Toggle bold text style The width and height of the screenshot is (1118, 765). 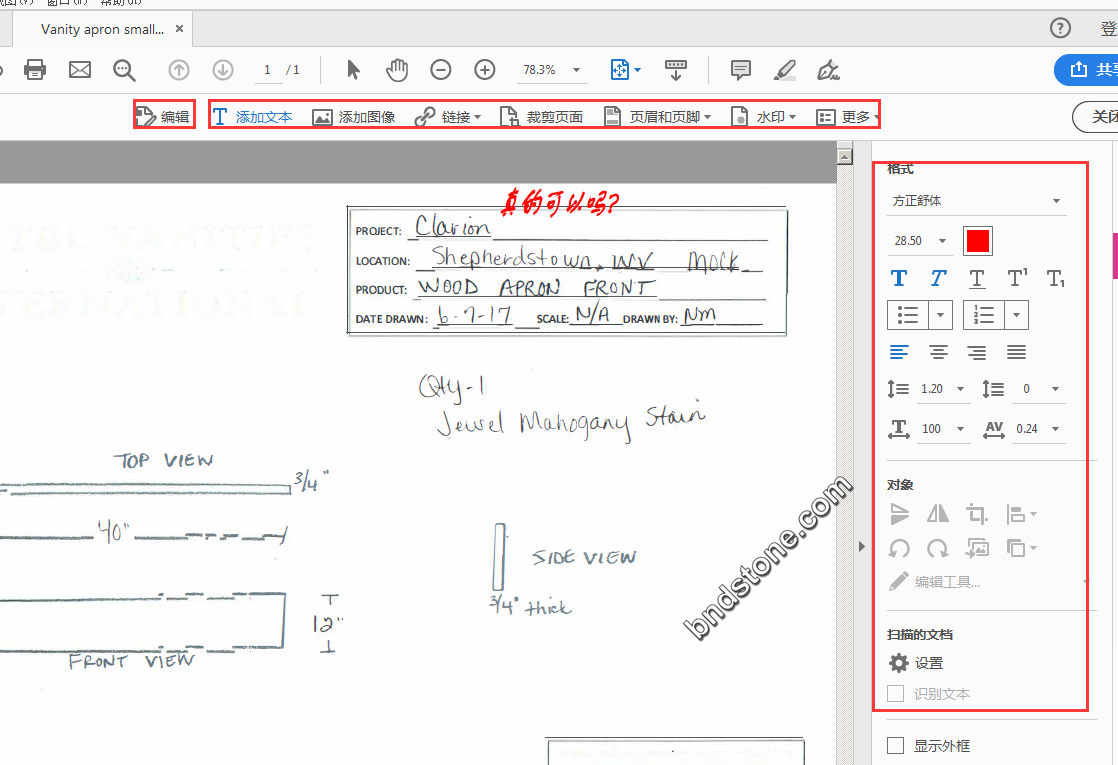tap(899, 279)
